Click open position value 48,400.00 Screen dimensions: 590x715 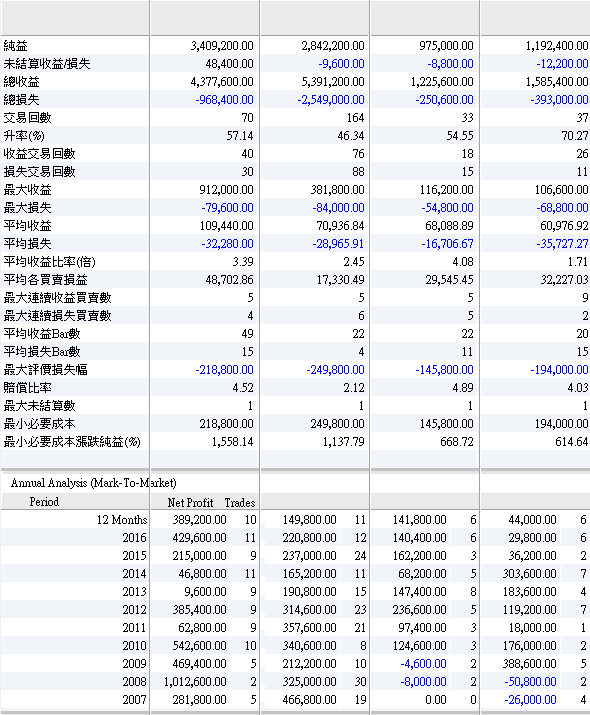(x=229, y=64)
